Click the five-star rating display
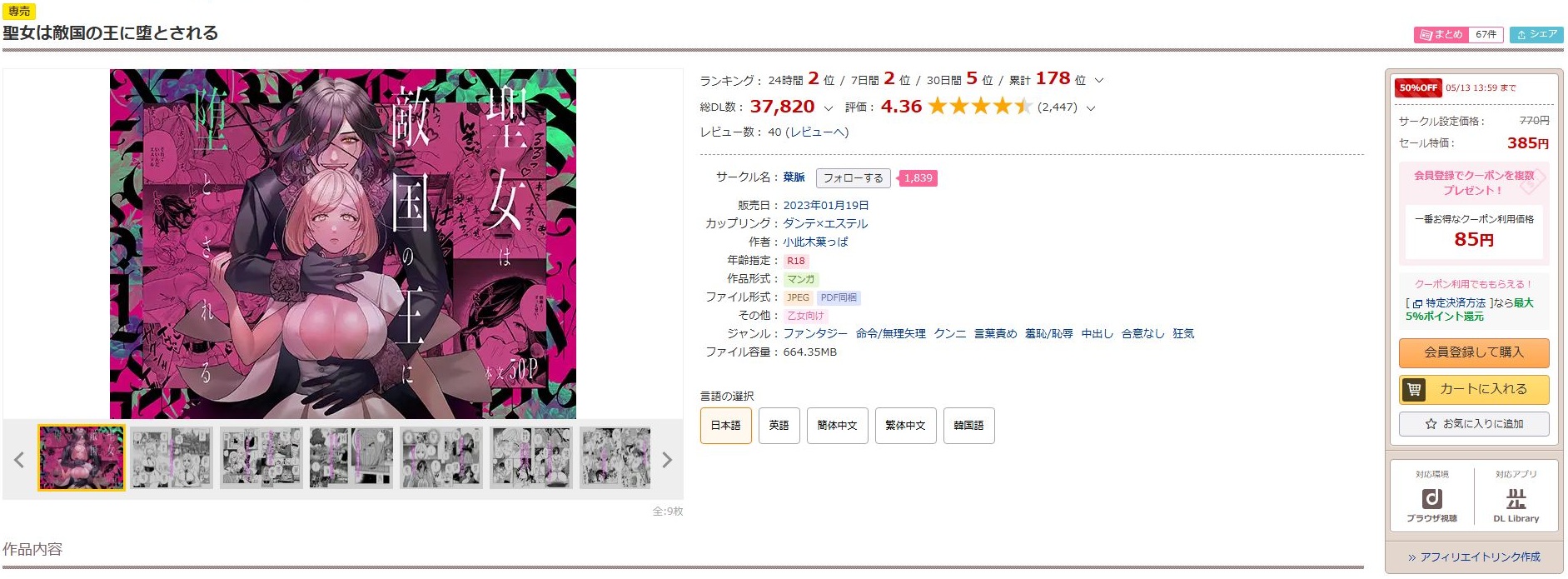The height and width of the screenshot is (579, 1568). click(979, 106)
